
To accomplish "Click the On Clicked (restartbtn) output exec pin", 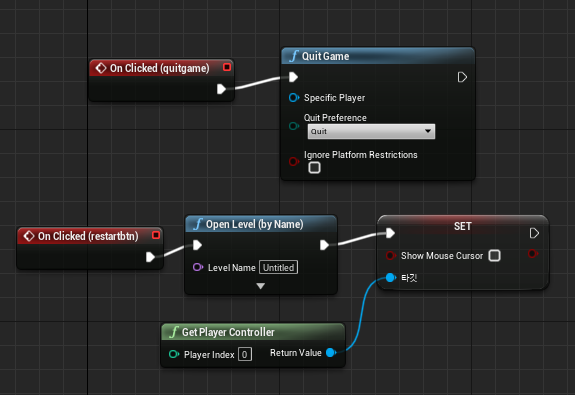I will pyautogui.click(x=150, y=257).
